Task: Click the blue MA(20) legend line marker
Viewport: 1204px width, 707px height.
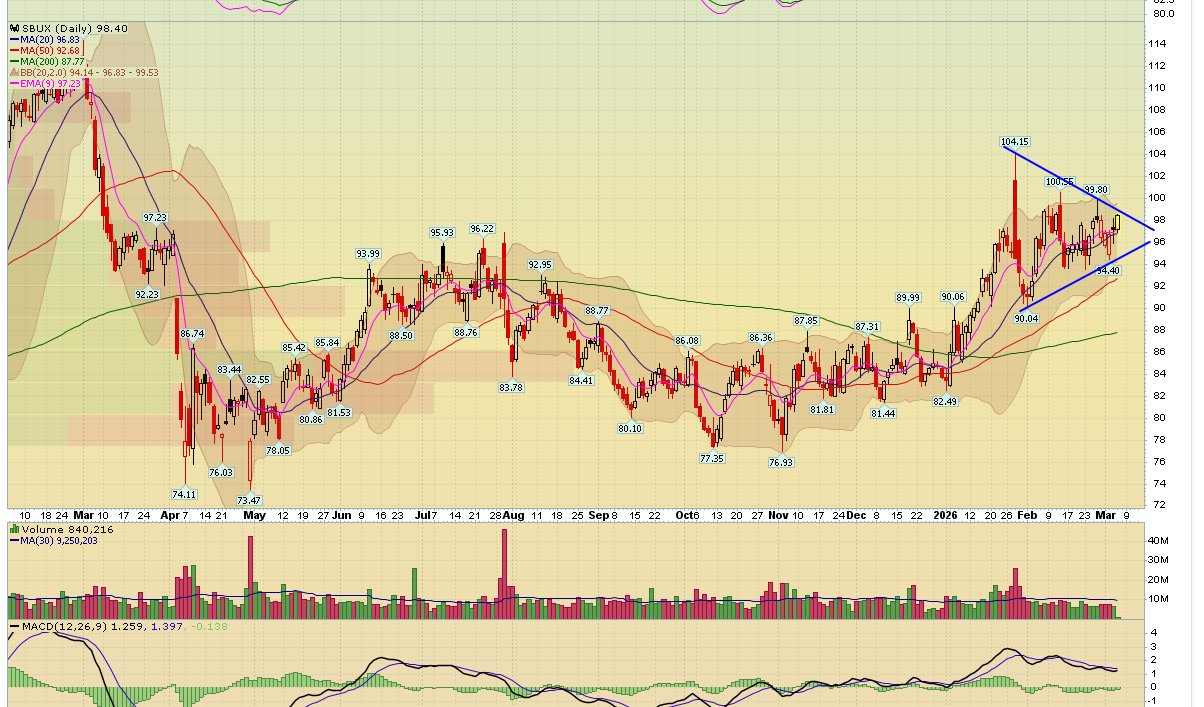Action: (14, 39)
